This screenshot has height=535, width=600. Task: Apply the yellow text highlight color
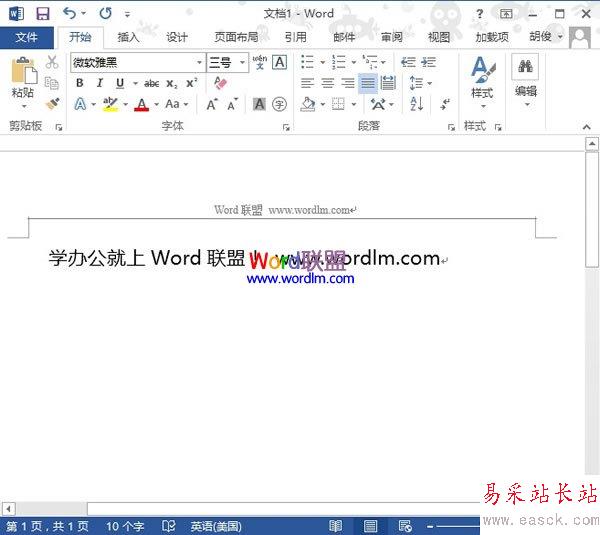[110, 104]
